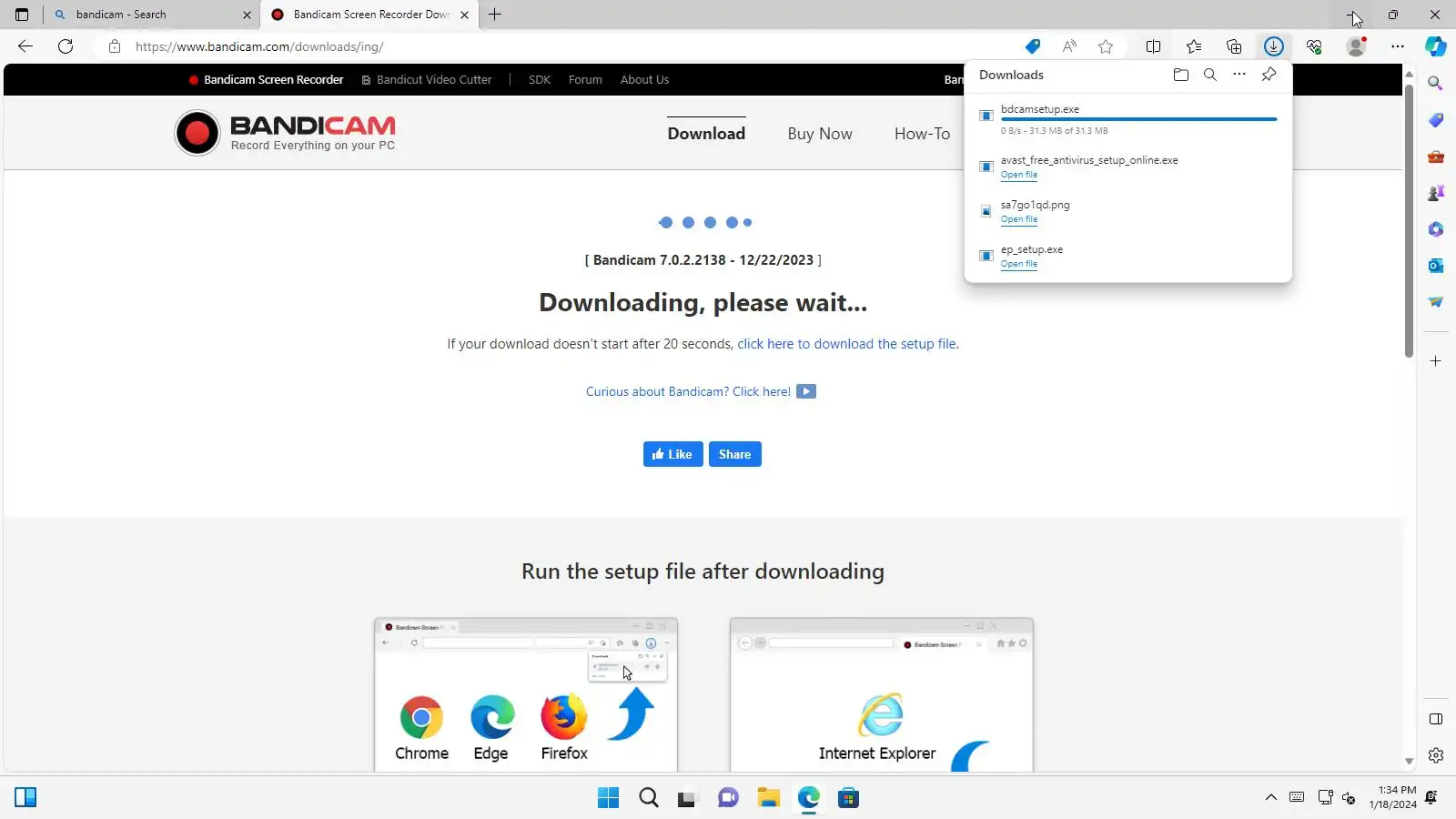
Task: Open the Windows Start menu
Action: 608,798
